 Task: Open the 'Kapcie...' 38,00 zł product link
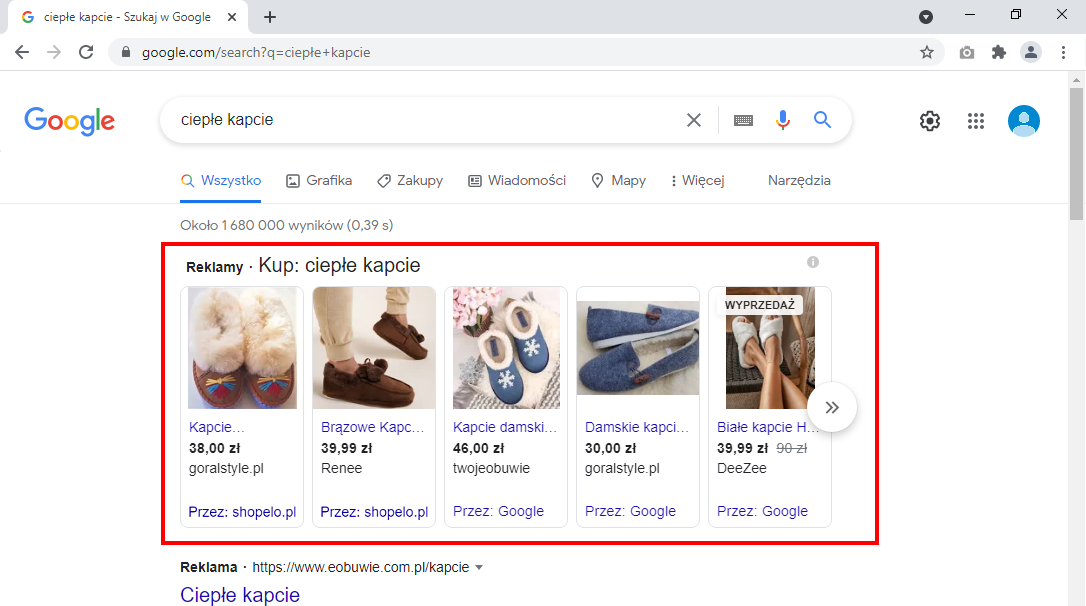coord(217,427)
